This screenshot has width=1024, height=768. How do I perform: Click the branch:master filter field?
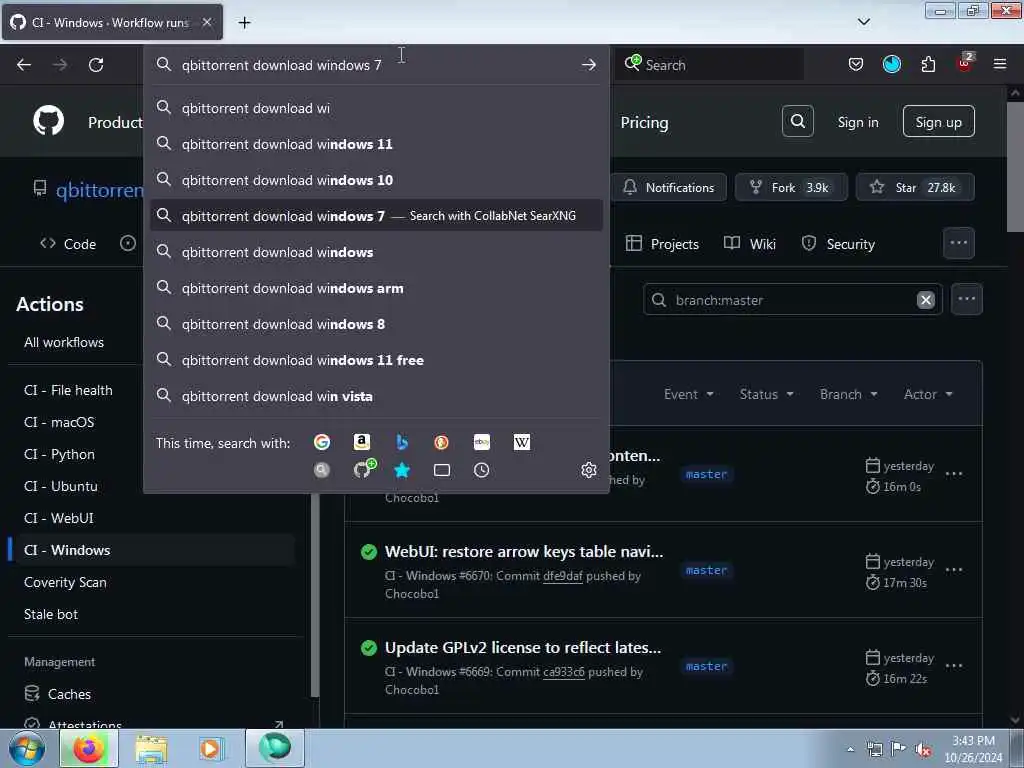(x=792, y=300)
